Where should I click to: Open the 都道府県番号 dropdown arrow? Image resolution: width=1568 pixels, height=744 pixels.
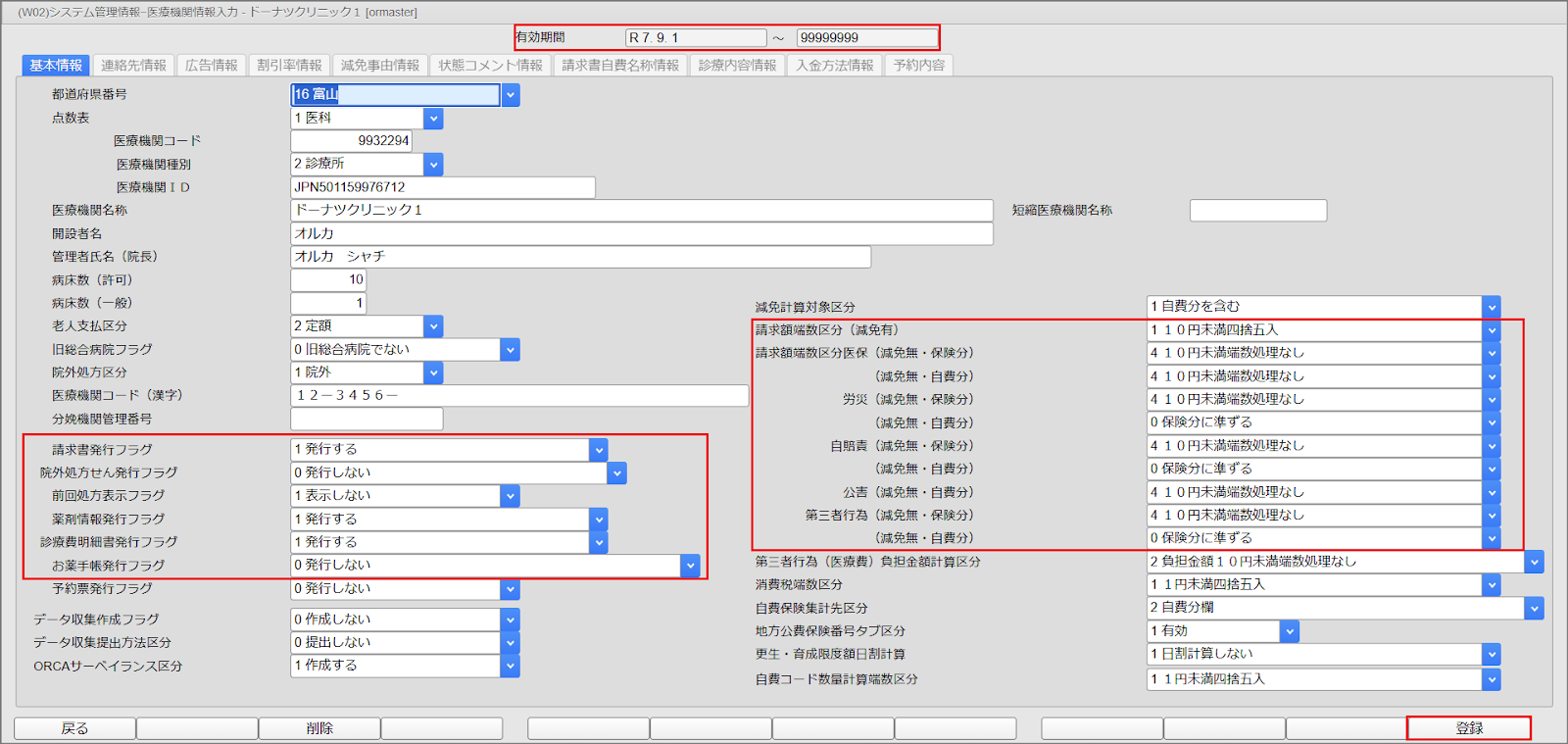[511, 95]
